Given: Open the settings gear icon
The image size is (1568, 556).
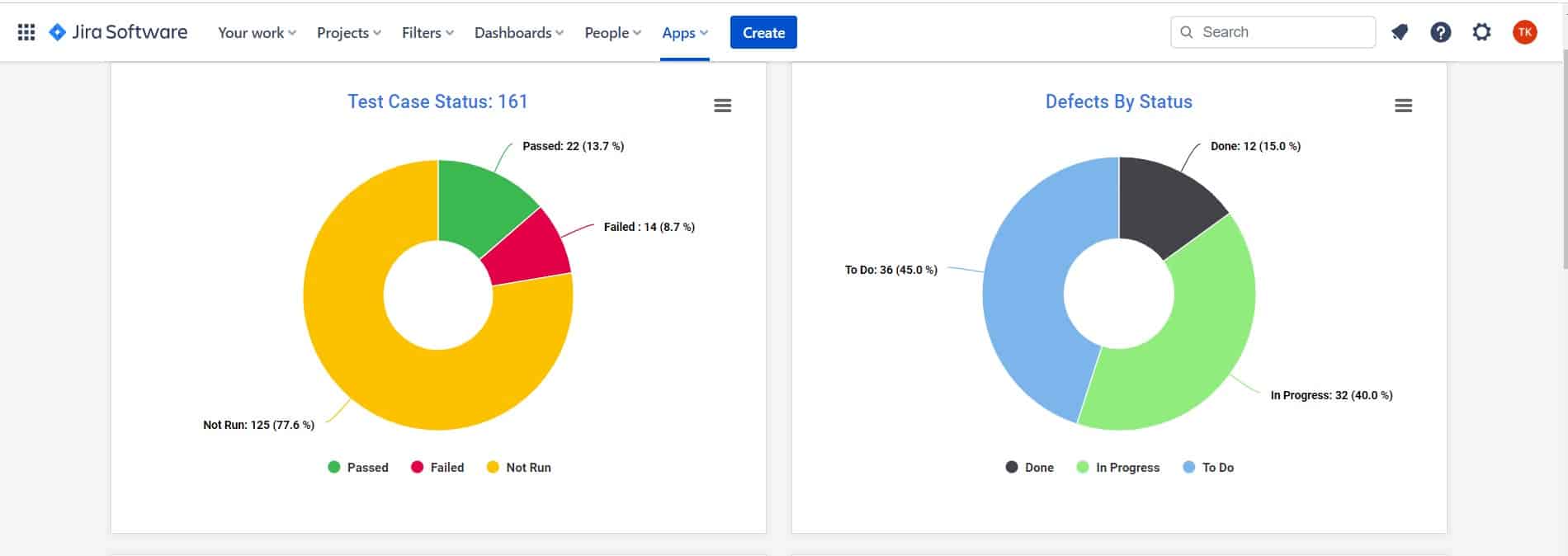Looking at the screenshot, I should (x=1482, y=32).
